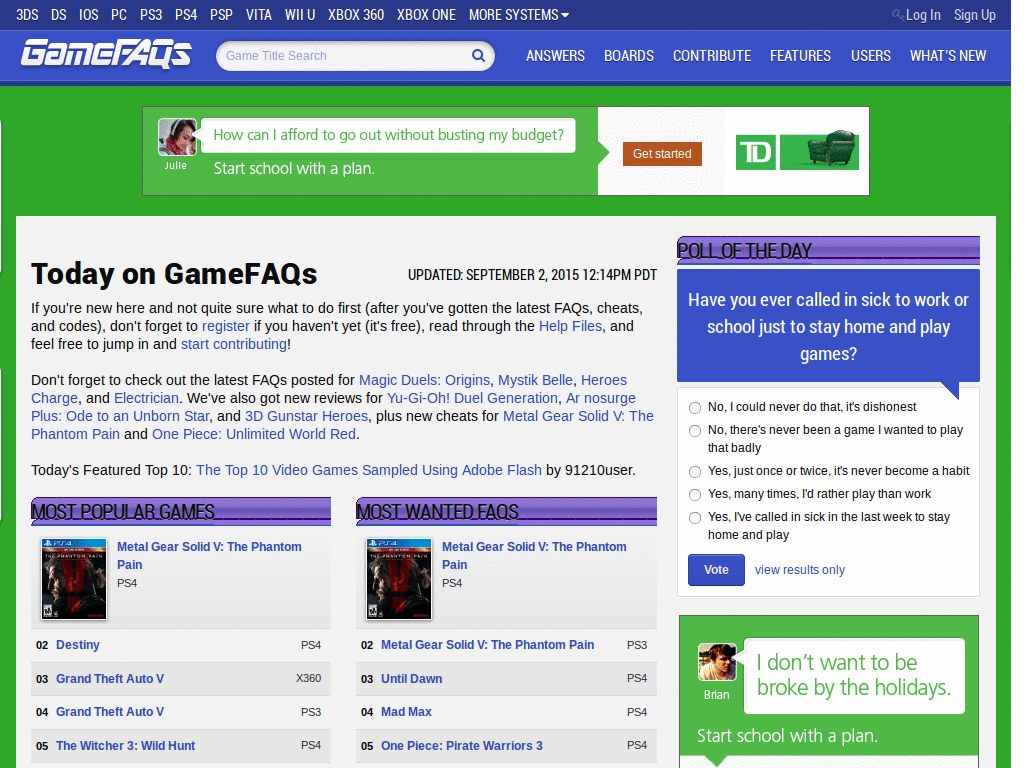Open the Users menu
1024x768 pixels.
pyautogui.click(x=871, y=56)
